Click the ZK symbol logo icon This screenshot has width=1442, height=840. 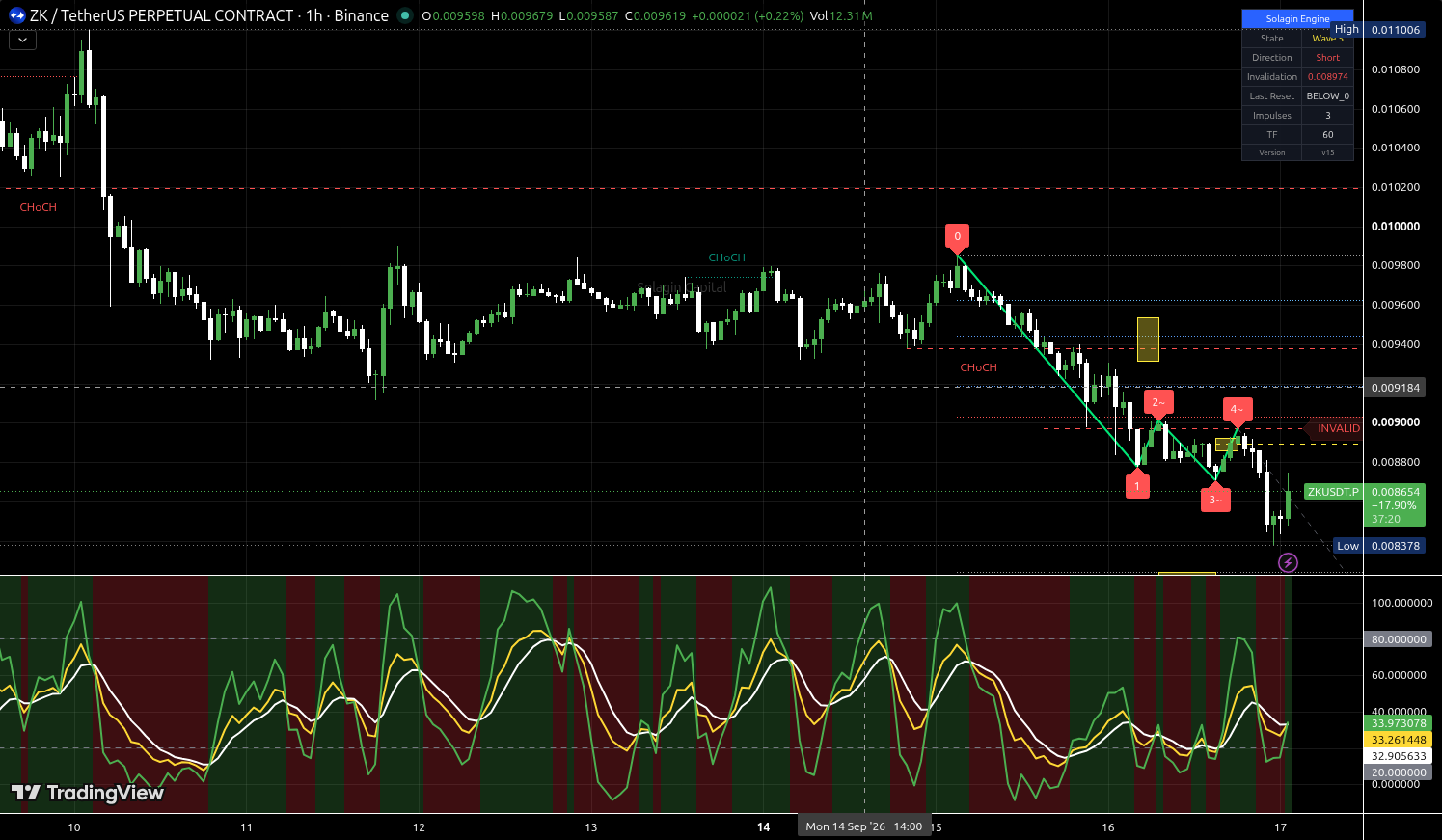tap(16, 15)
